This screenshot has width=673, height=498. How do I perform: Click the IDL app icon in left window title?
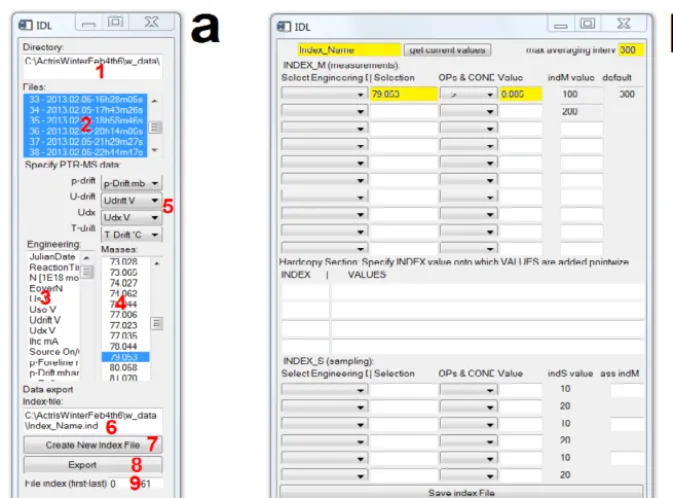tap(25, 25)
